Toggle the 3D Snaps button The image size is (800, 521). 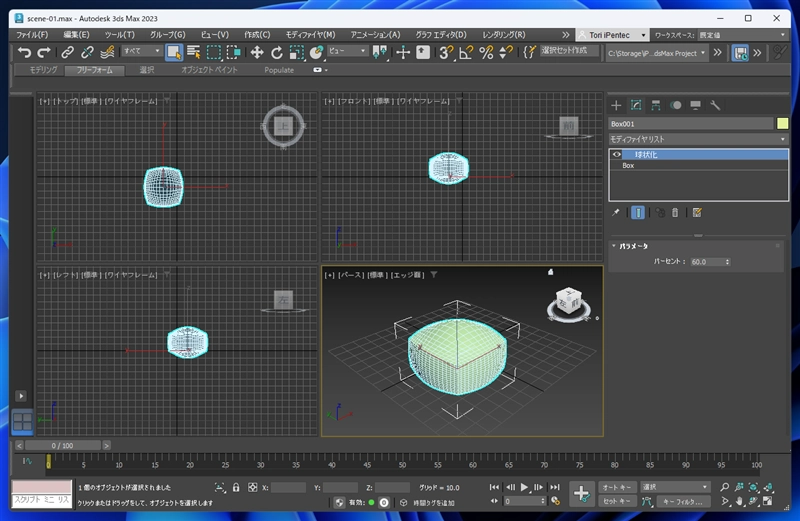pyautogui.click(x=446, y=52)
